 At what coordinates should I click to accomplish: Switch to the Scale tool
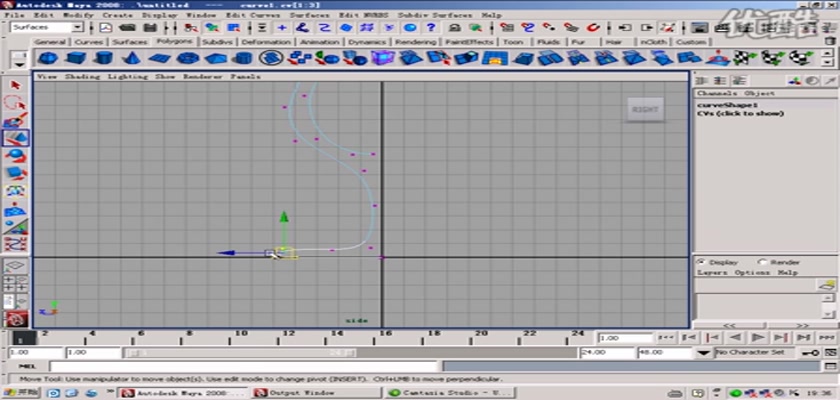16,173
